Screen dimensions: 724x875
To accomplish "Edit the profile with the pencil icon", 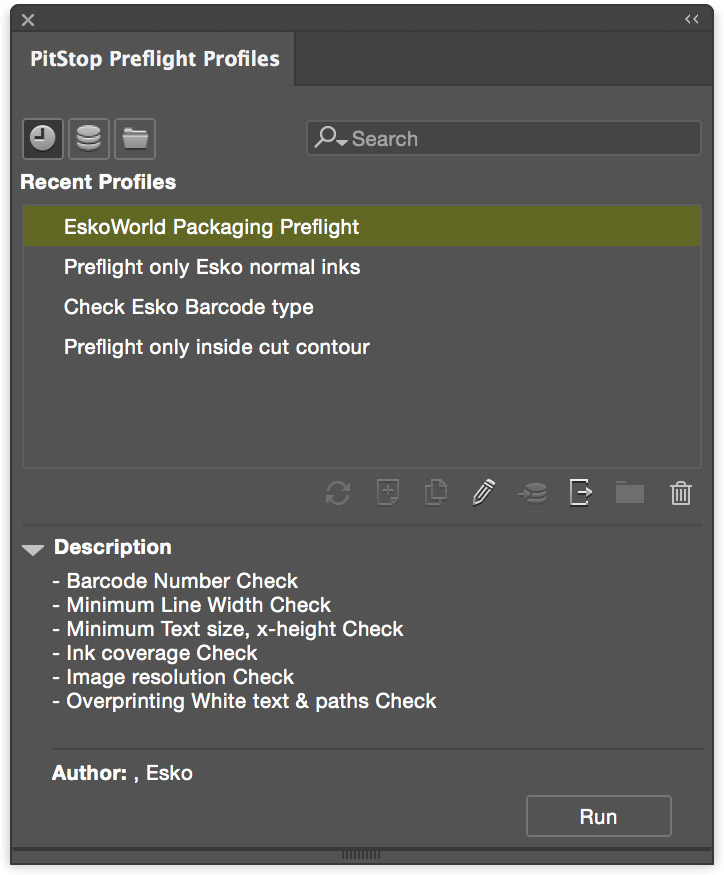I will pyautogui.click(x=483, y=493).
